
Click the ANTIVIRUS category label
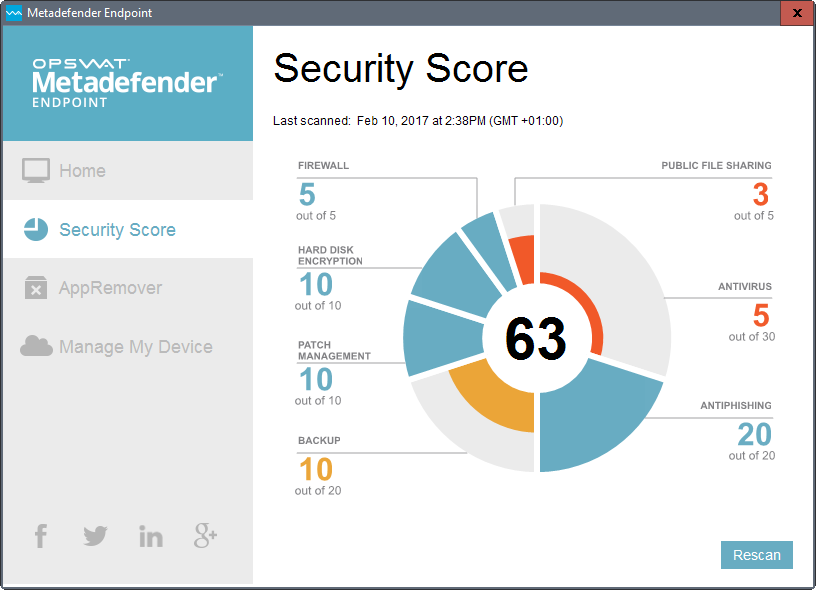tap(745, 287)
